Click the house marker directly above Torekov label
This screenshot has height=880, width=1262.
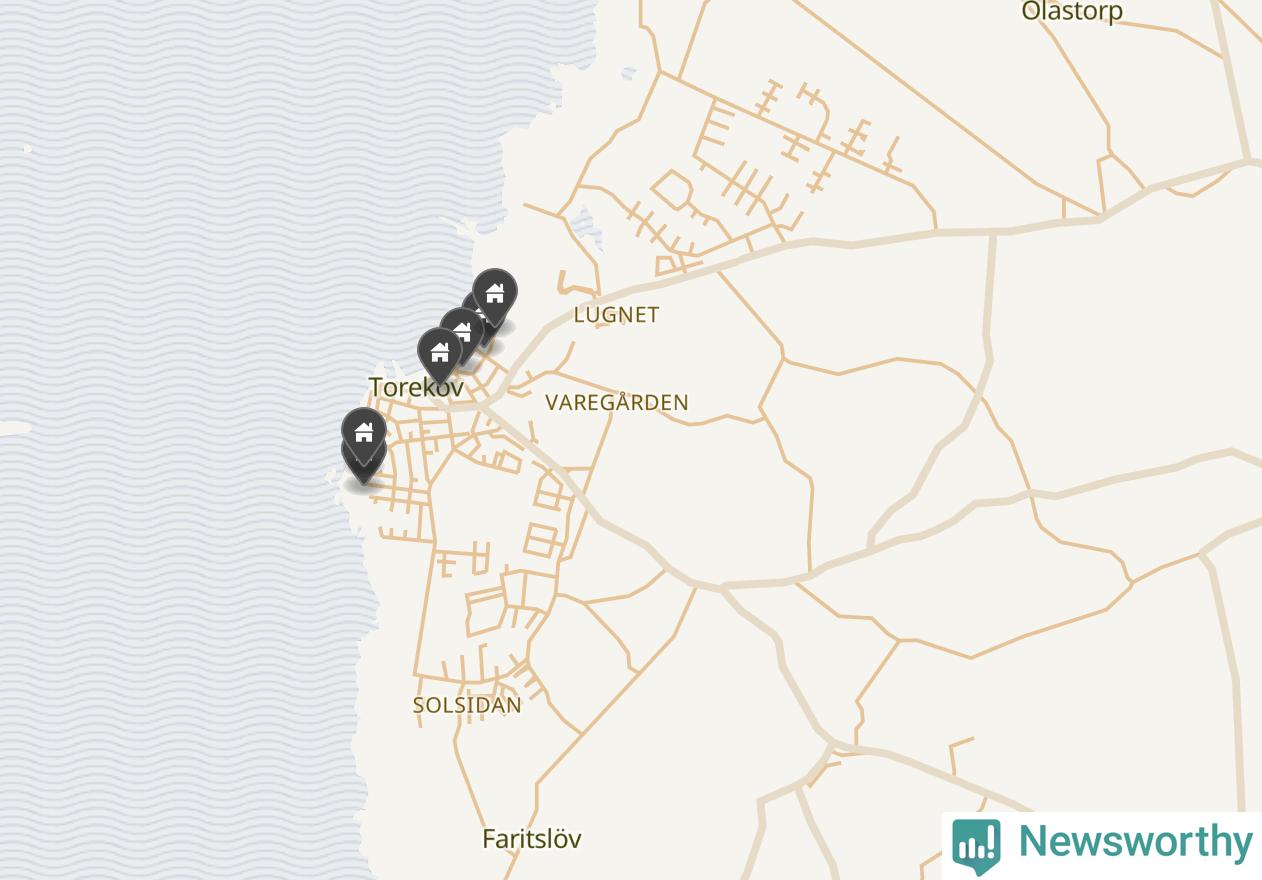pyautogui.click(x=439, y=353)
